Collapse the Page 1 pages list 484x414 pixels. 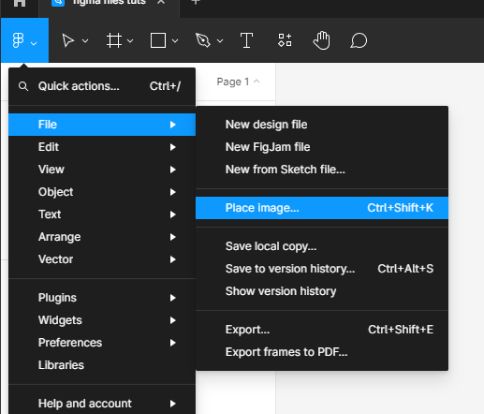[238, 82]
